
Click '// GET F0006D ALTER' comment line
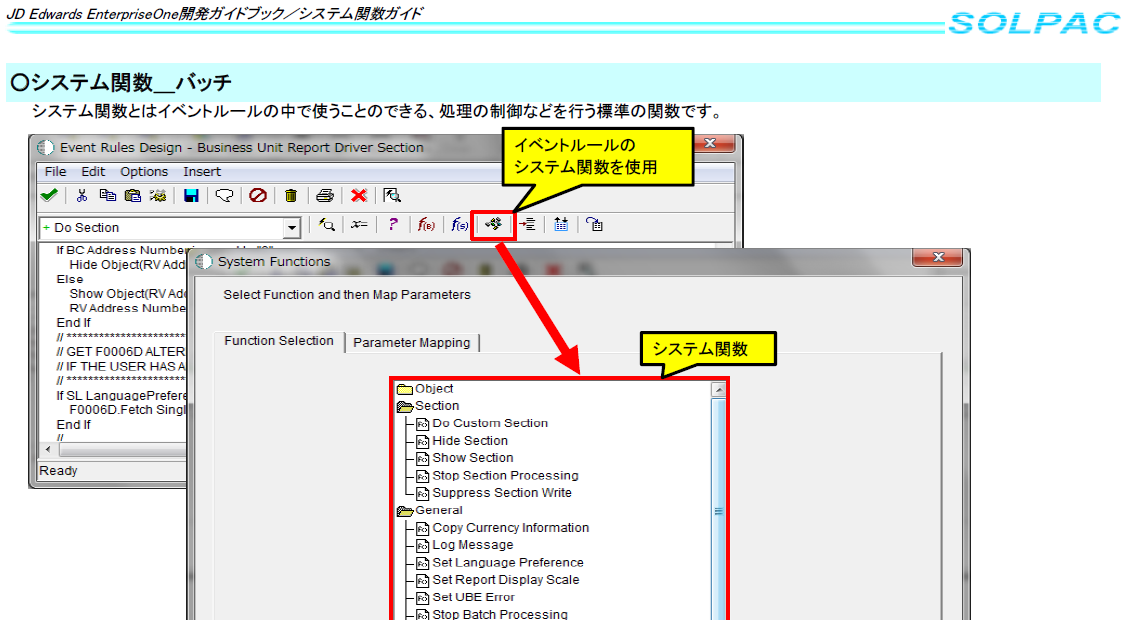pos(121,351)
